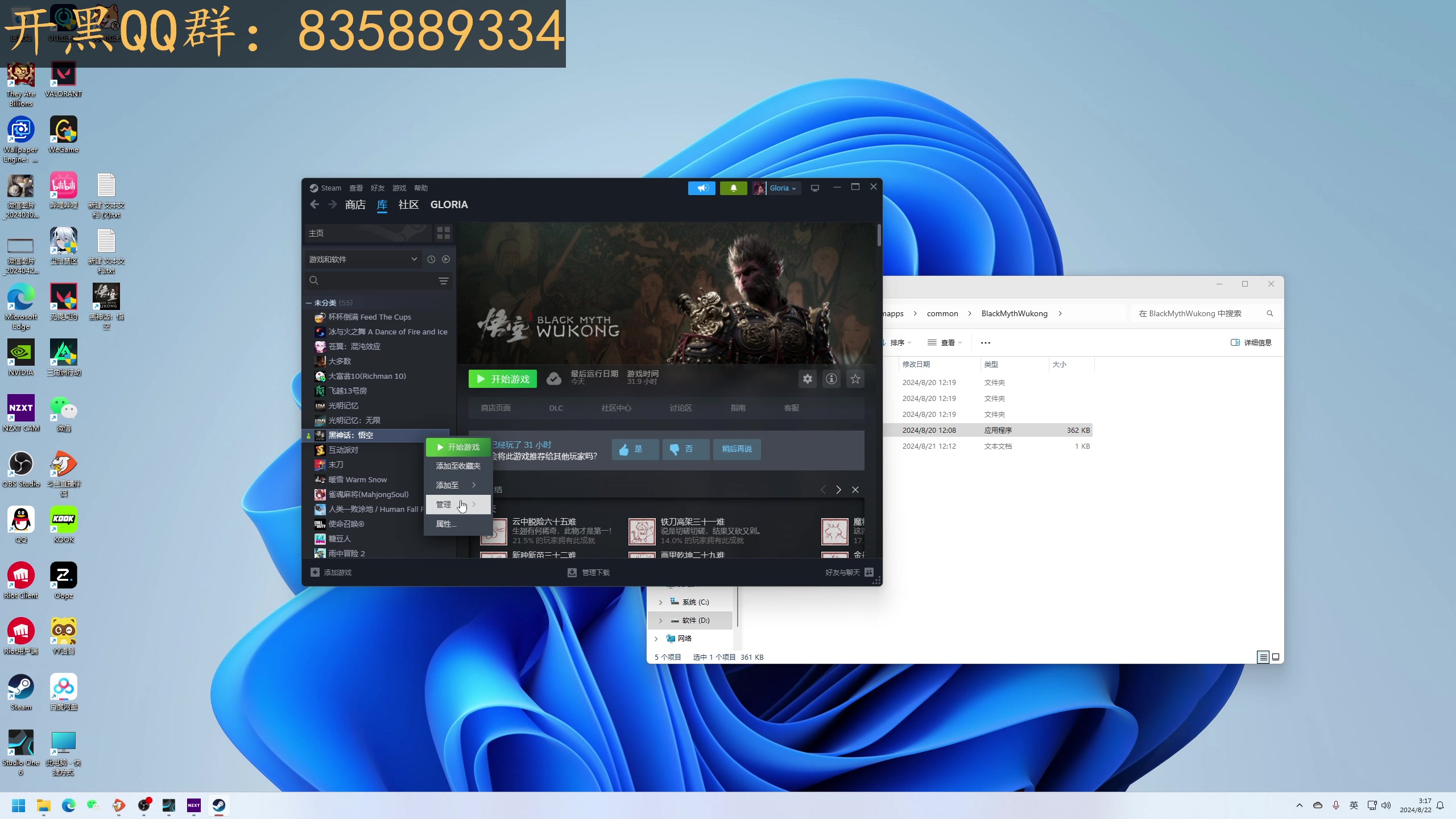
Task: Click cloud sync status icon
Action: click(x=554, y=379)
